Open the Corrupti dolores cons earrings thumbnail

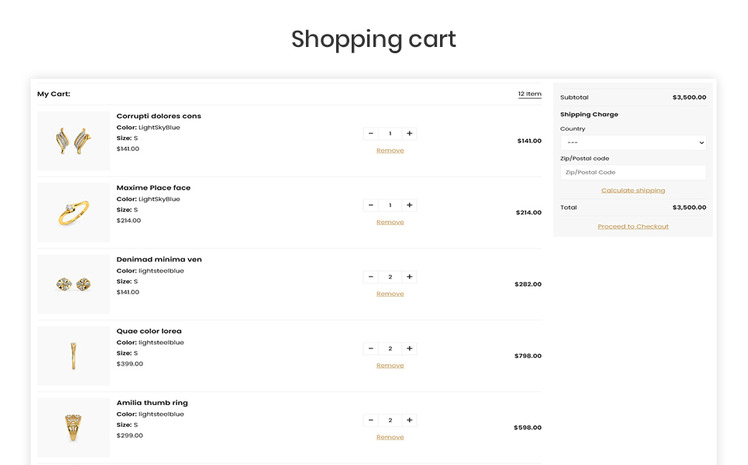point(73,141)
